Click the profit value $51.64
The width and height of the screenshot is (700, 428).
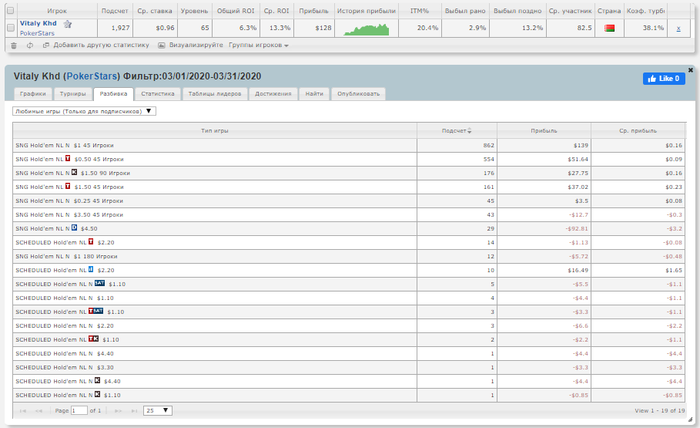click(578, 159)
